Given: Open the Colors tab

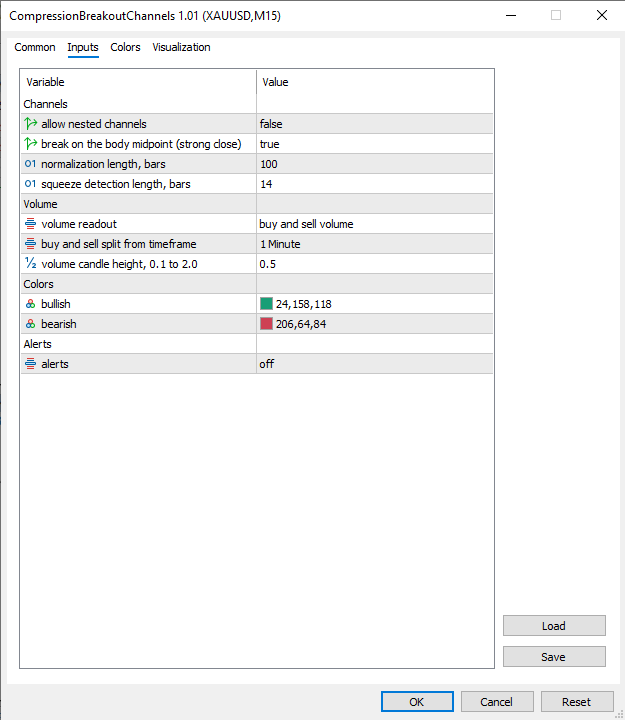Looking at the screenshot, I should click(125, 47).
